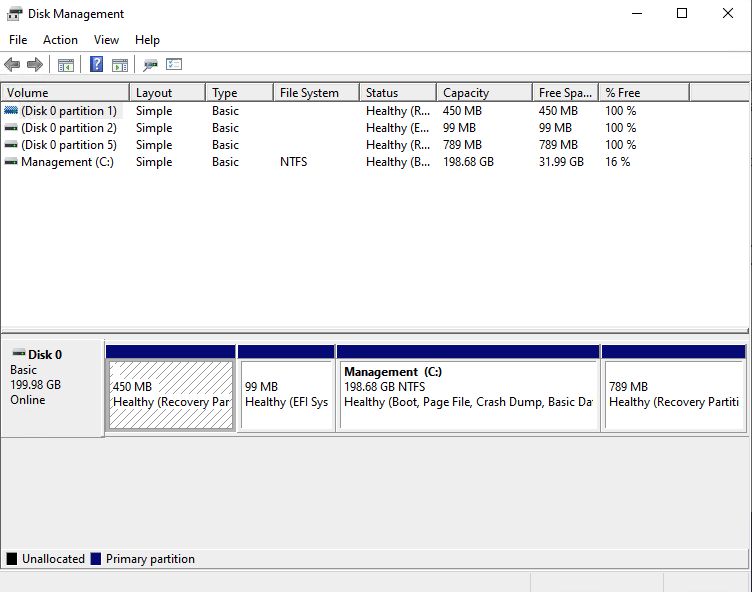Click the Settings checklist toolbar icon
The image size is (752, 592).
pos(174,64)
